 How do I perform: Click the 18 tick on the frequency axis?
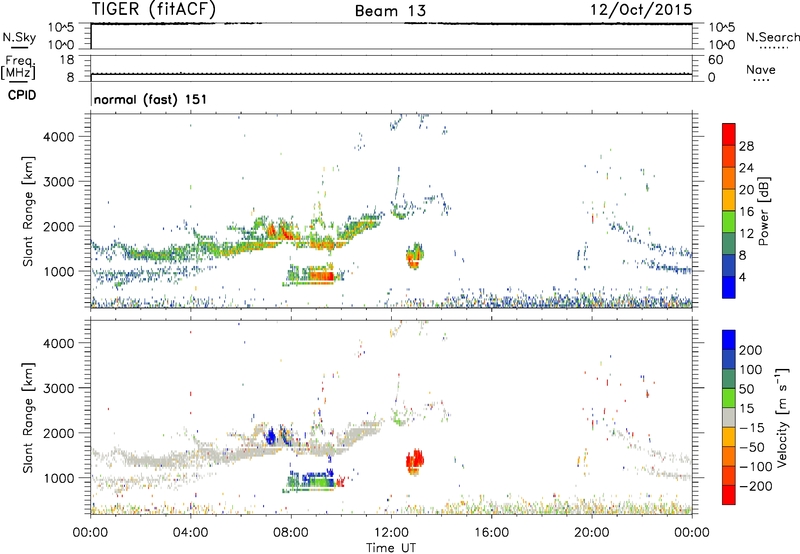[x=67, y=60]
